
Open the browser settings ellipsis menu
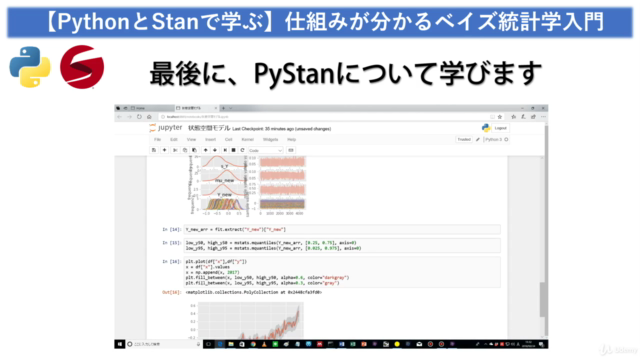click(543, 117)
